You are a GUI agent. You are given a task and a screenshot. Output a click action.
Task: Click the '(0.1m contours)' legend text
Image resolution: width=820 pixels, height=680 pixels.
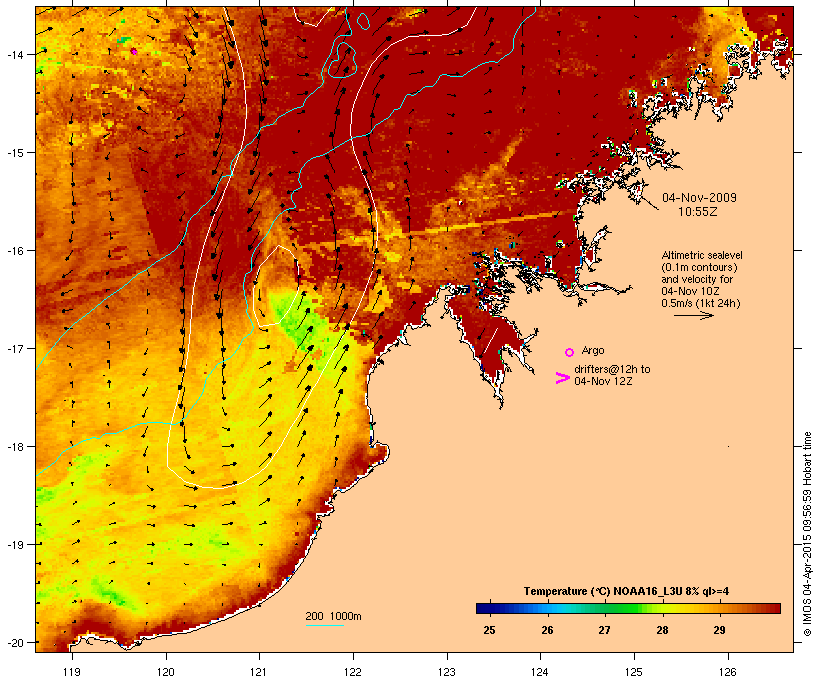point(699,267)
